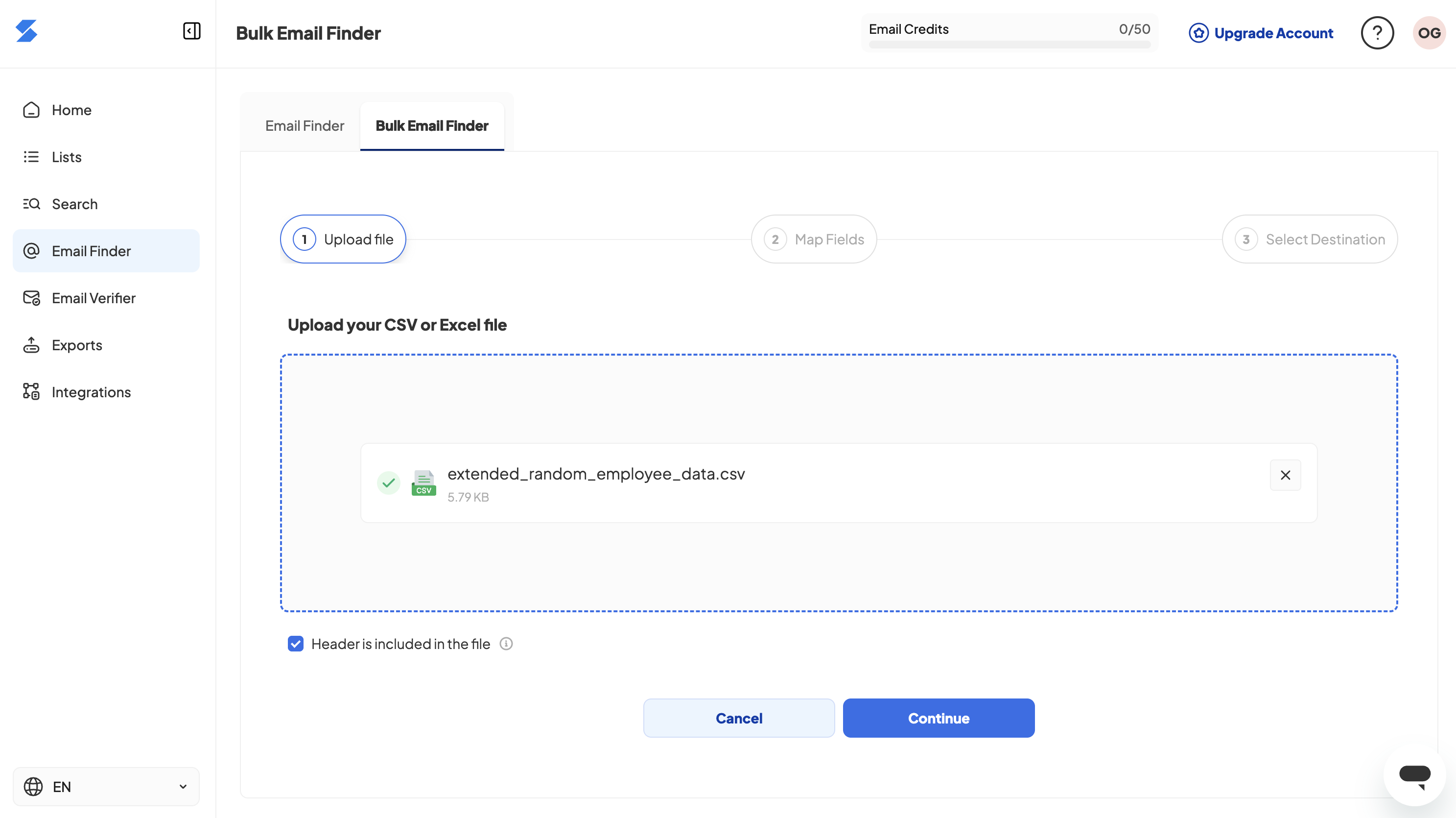Open Search in the sidebar

pyautogui.click(x=106, y=203)
